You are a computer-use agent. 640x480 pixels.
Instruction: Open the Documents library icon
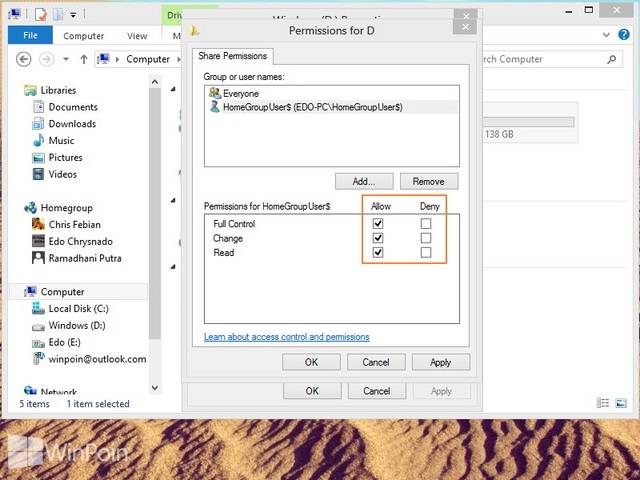(x=38, y=107)
